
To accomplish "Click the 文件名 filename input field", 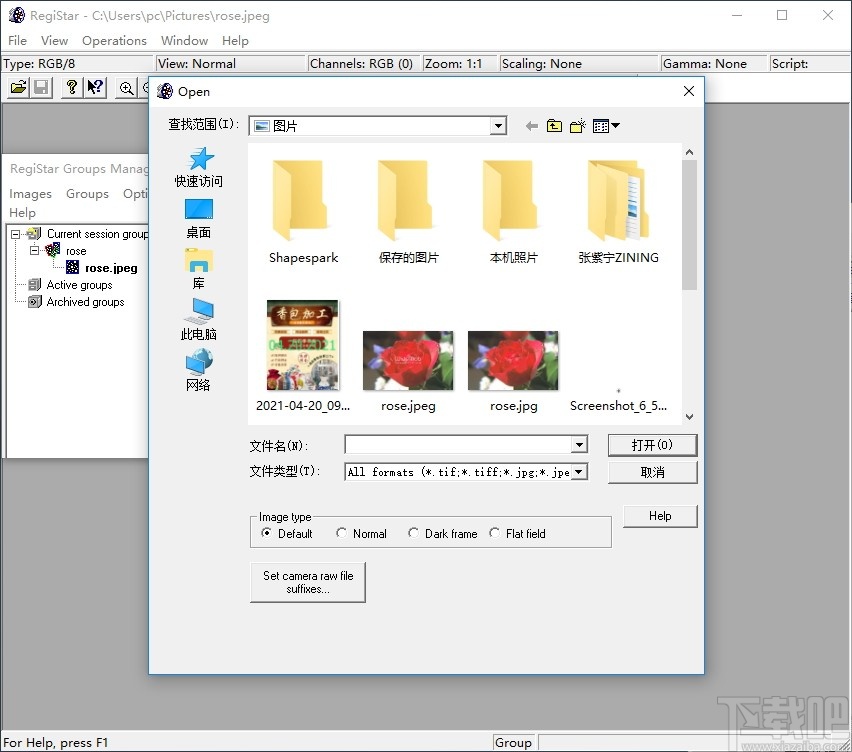I will [459, 445].
